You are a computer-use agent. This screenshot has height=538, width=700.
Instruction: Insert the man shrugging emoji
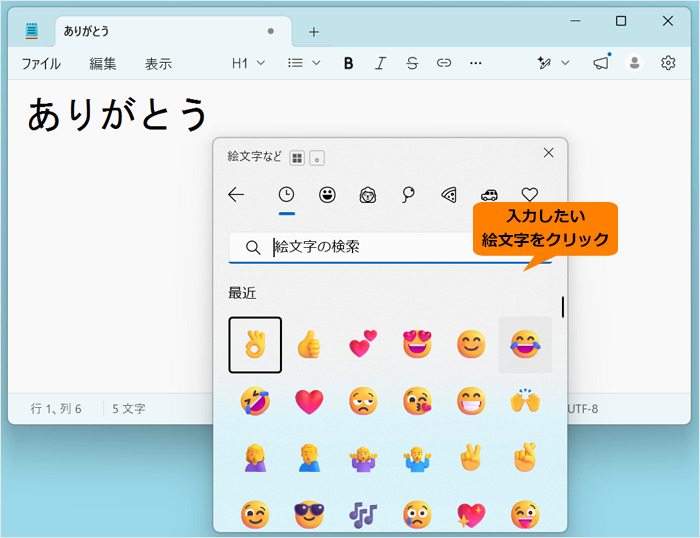coord(417,459)
